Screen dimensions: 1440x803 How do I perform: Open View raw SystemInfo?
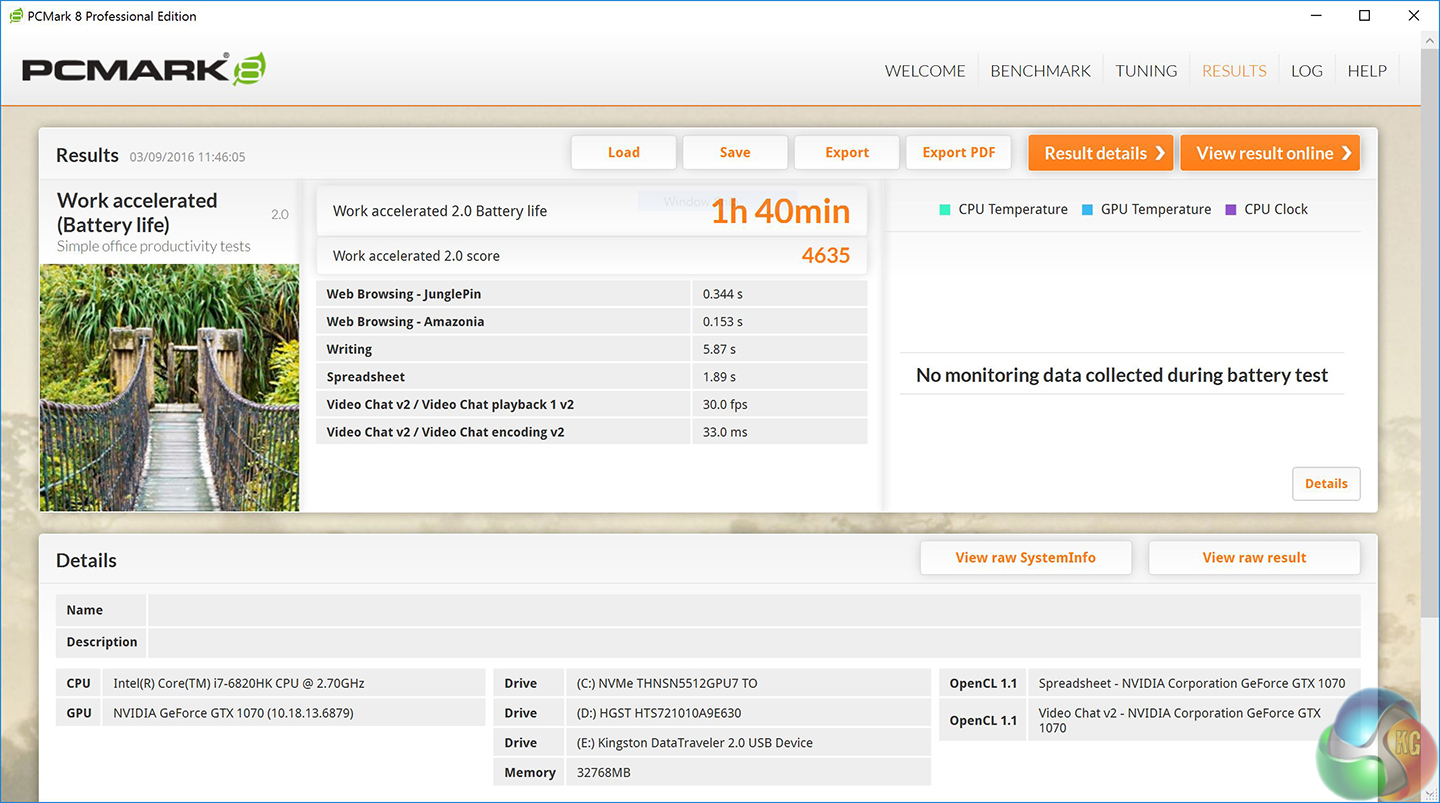pos(1025,558)
